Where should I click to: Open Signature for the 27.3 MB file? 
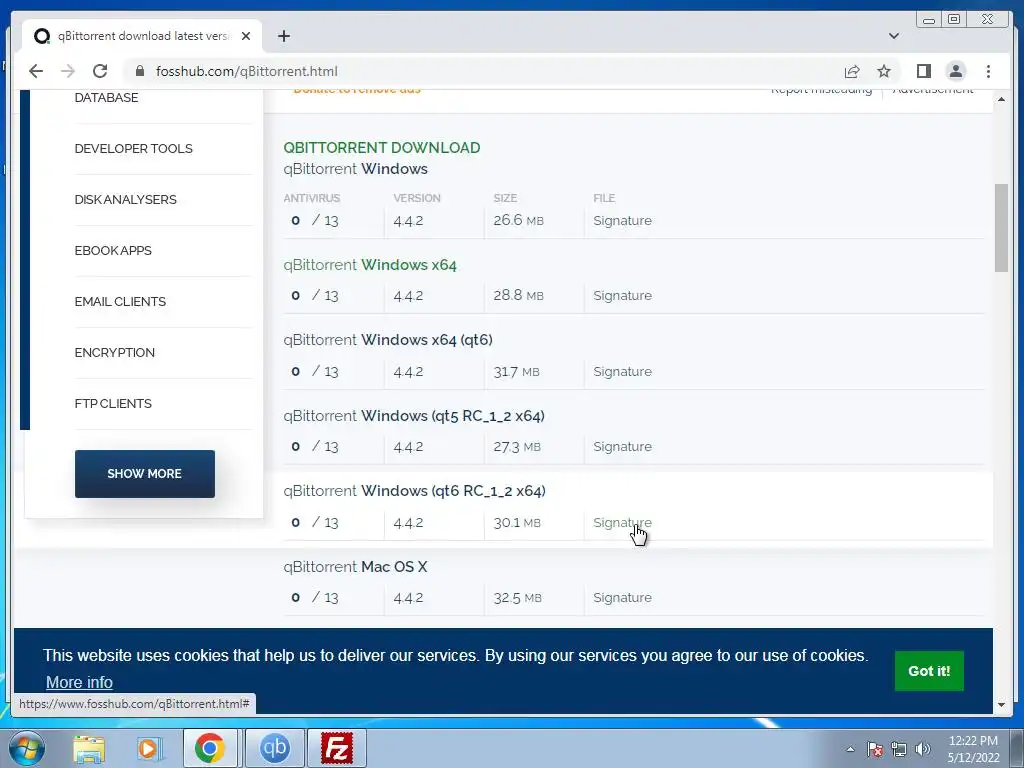click(622, 447)
